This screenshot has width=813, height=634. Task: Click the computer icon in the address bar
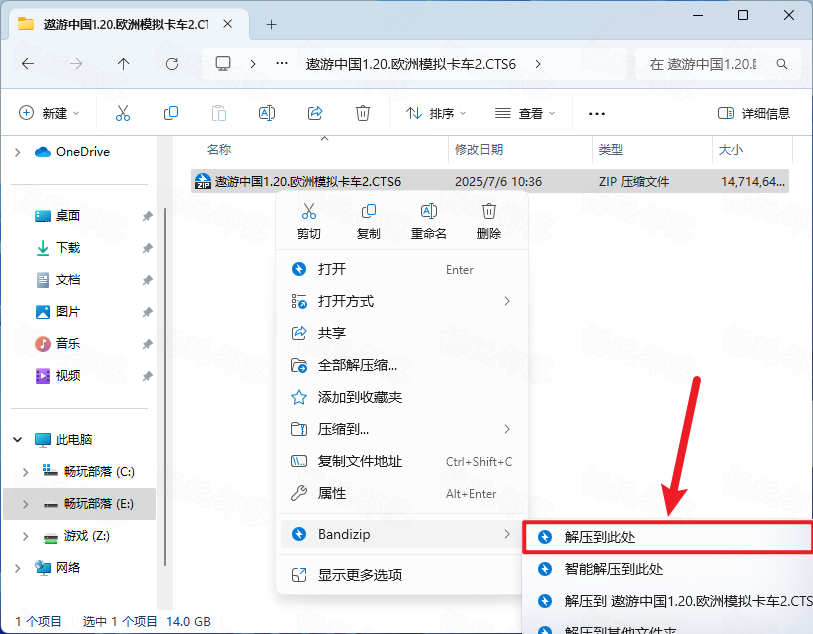click(x=223, y=64)
